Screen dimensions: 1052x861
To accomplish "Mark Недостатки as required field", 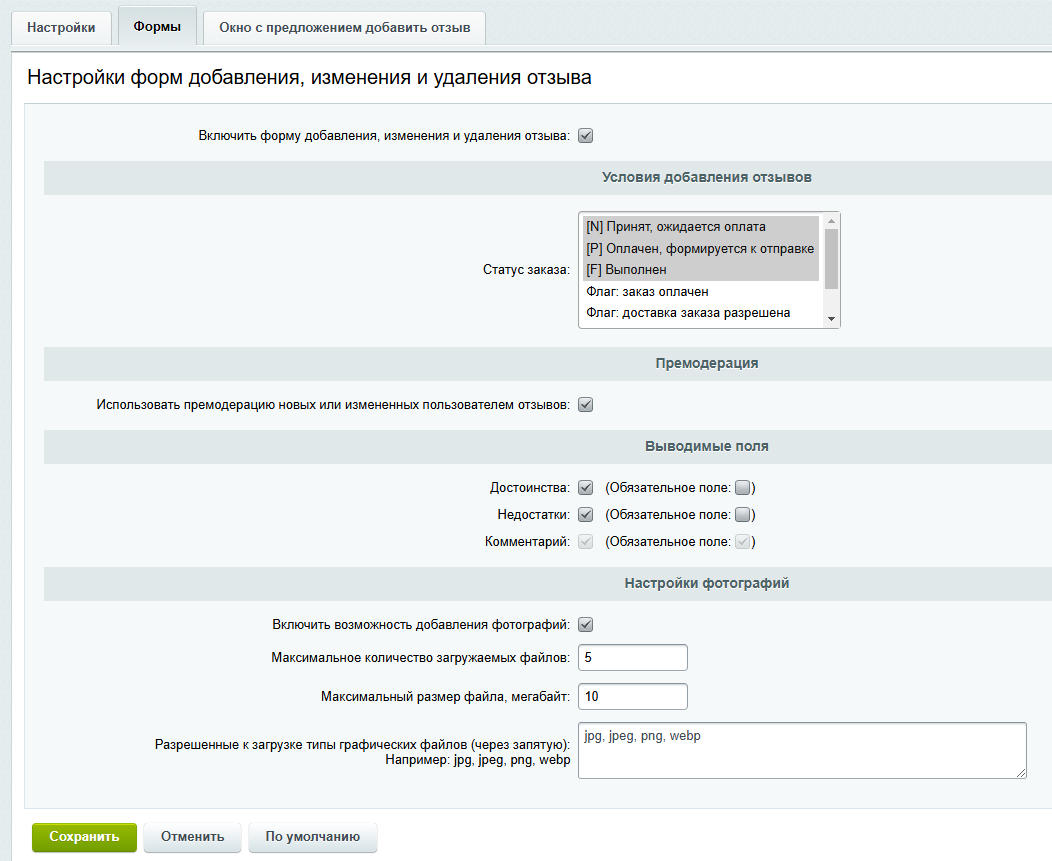I will [742, 515].
